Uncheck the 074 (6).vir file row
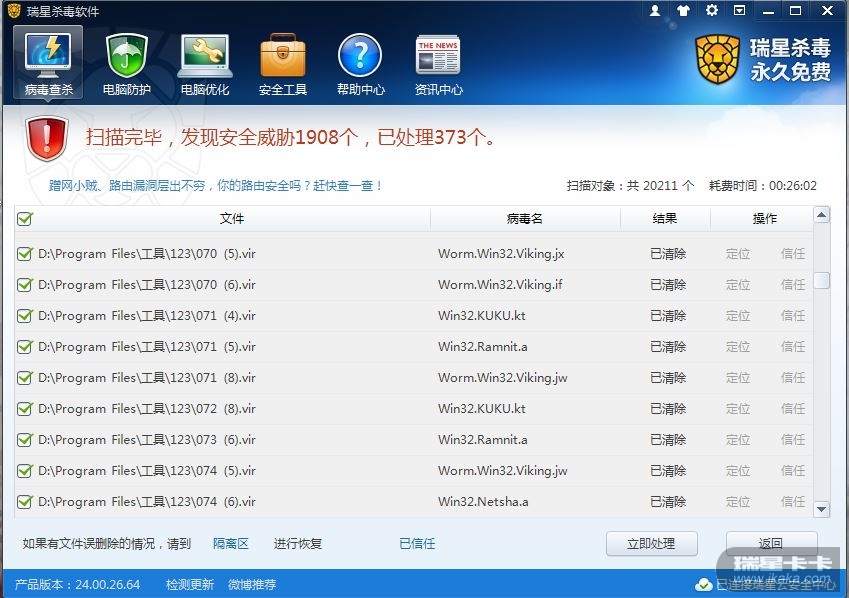Screen dimensions: 849x598 click(25, 502)
